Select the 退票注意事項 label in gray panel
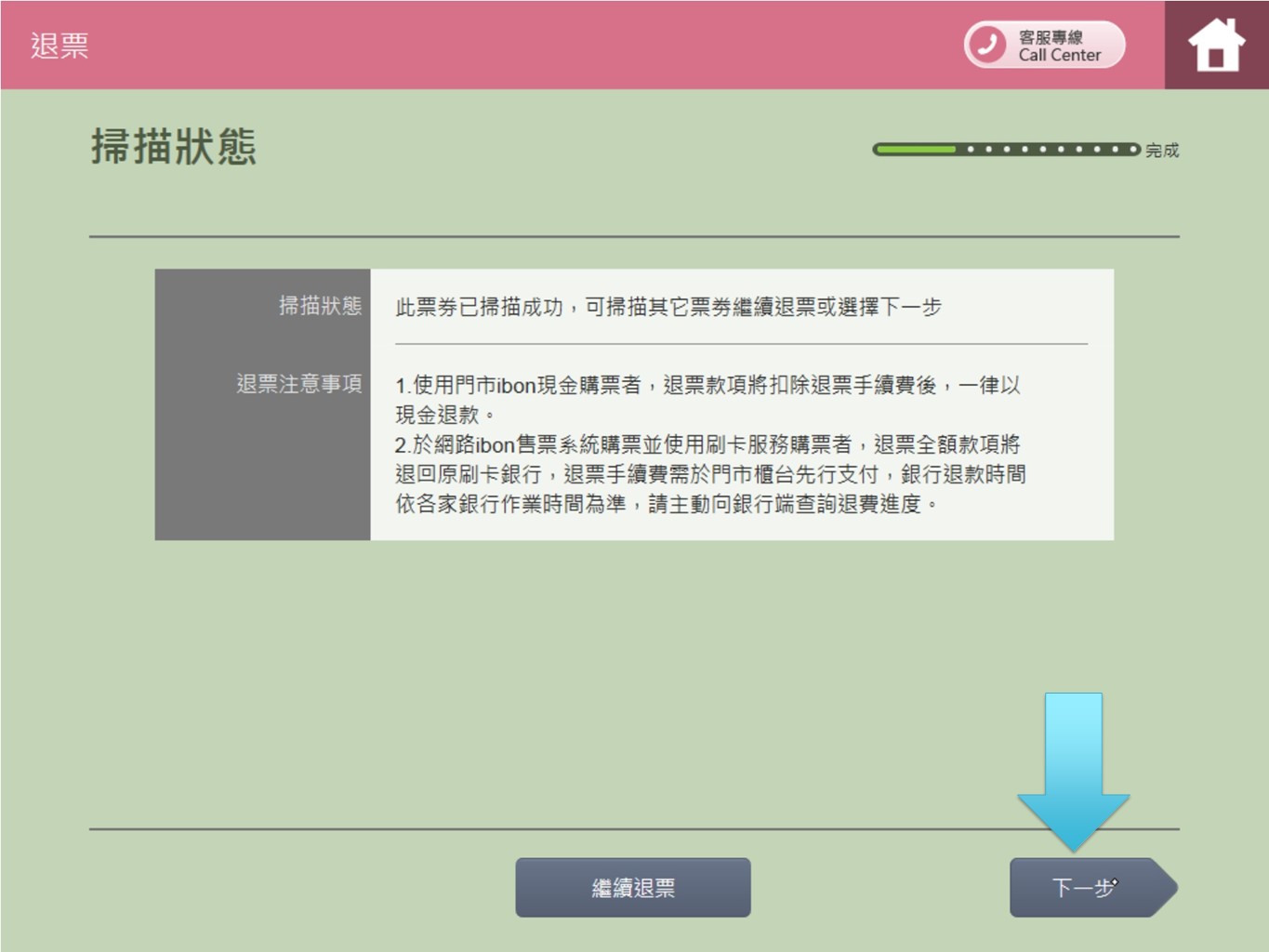The width and height of the screenshot is (1269, 952). 298,384
